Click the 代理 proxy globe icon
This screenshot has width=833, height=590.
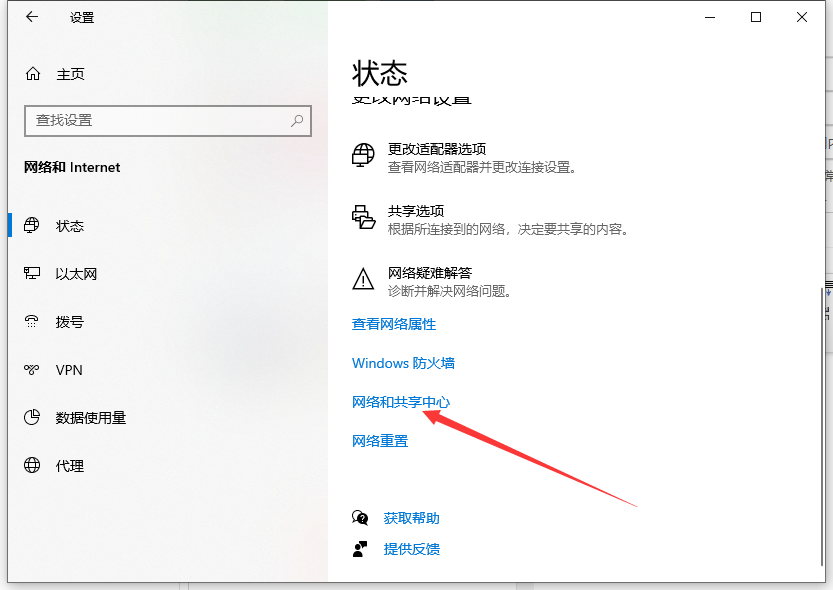[33, 466]
